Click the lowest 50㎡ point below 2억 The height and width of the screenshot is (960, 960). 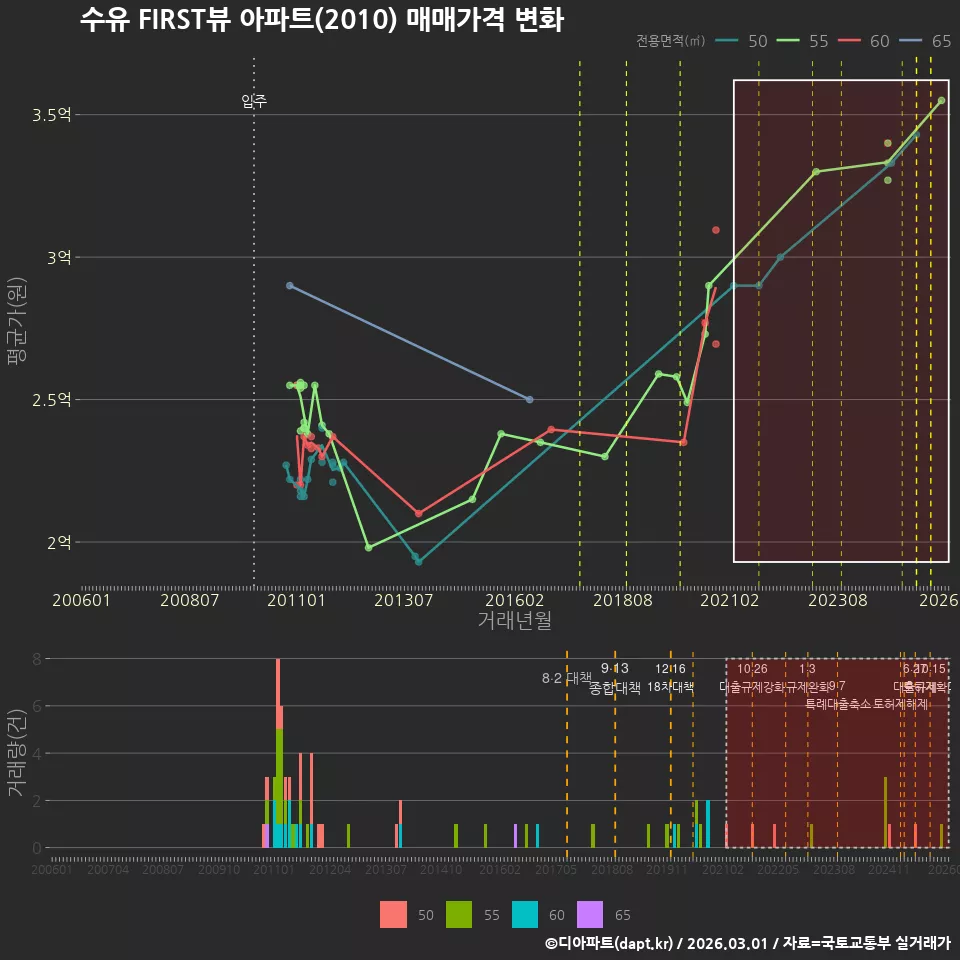pos(419,562)
